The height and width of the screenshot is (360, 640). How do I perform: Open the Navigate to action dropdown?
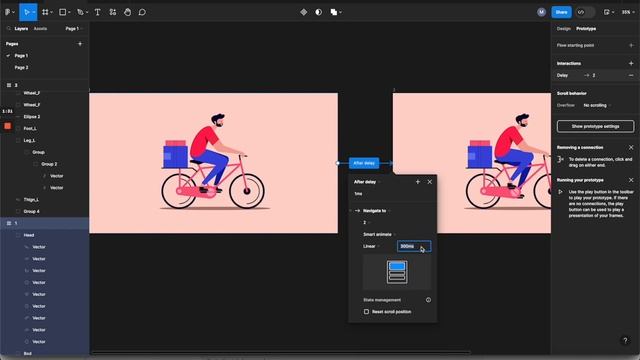(376, 211)
